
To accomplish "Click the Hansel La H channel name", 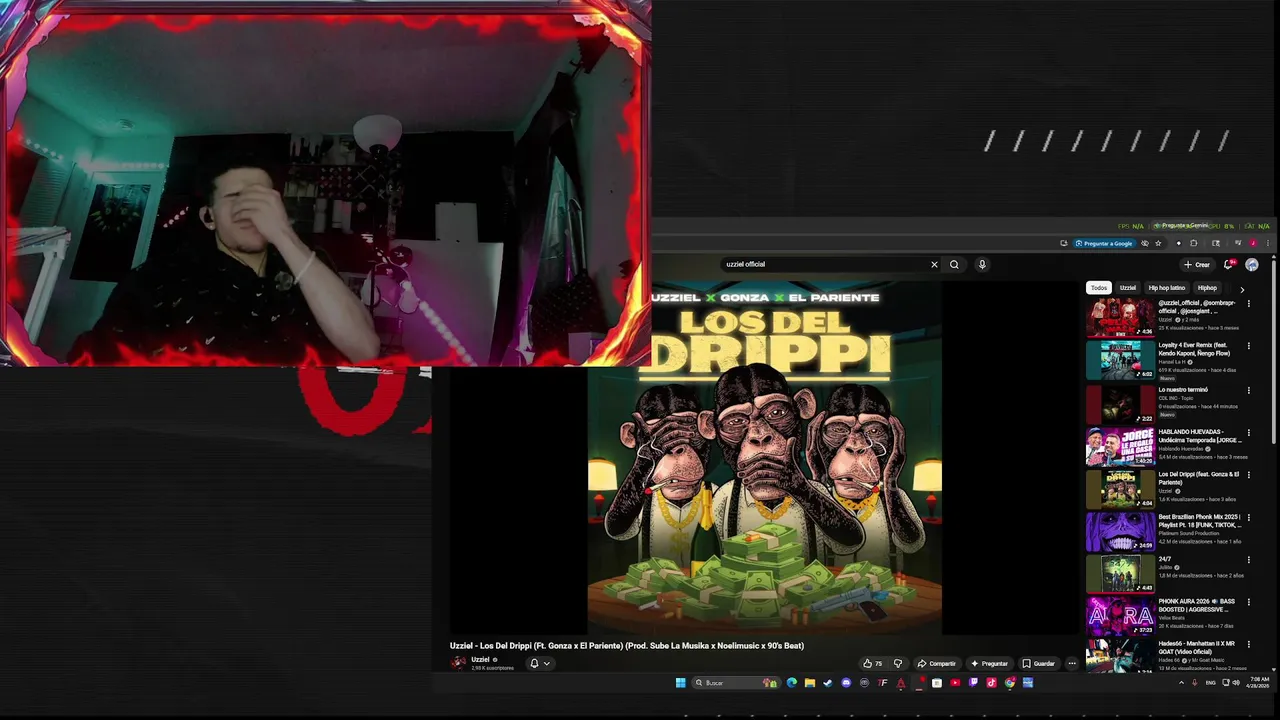I will click(1172, 362).
